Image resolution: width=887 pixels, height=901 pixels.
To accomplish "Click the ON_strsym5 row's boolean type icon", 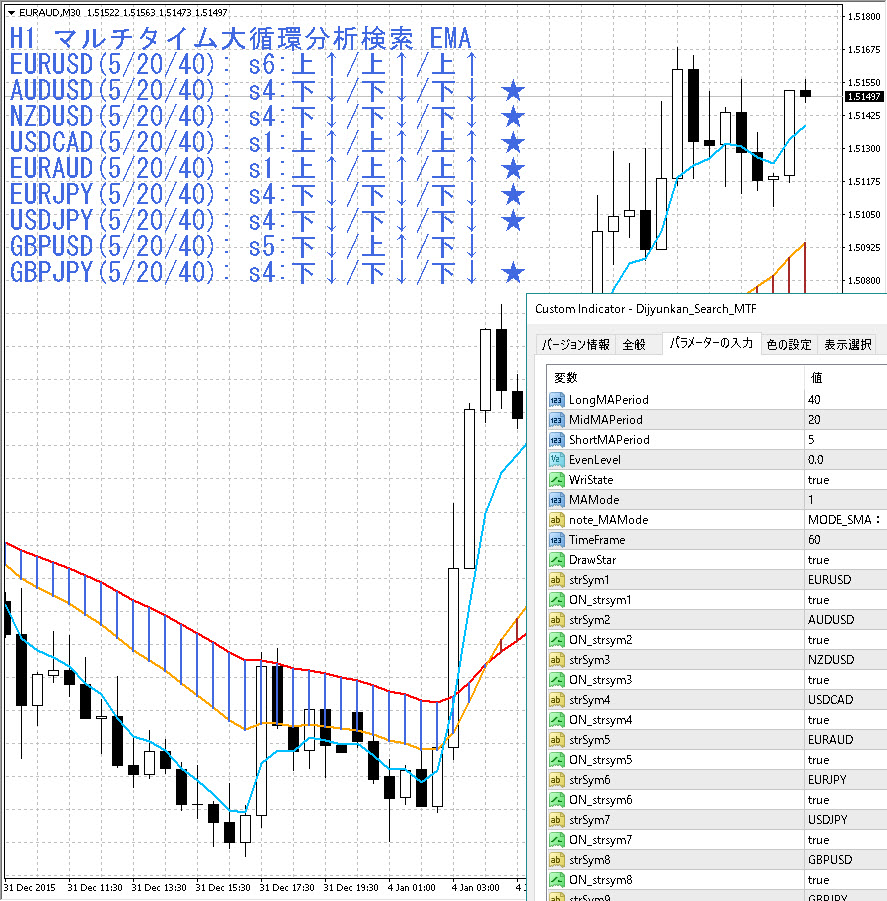I will (x=556, y=760).
